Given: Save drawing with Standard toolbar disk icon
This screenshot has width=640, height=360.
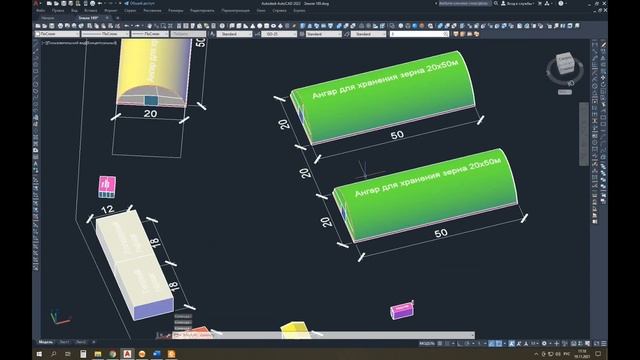Looking at the screenshot, I should click(x=51, y=26).
